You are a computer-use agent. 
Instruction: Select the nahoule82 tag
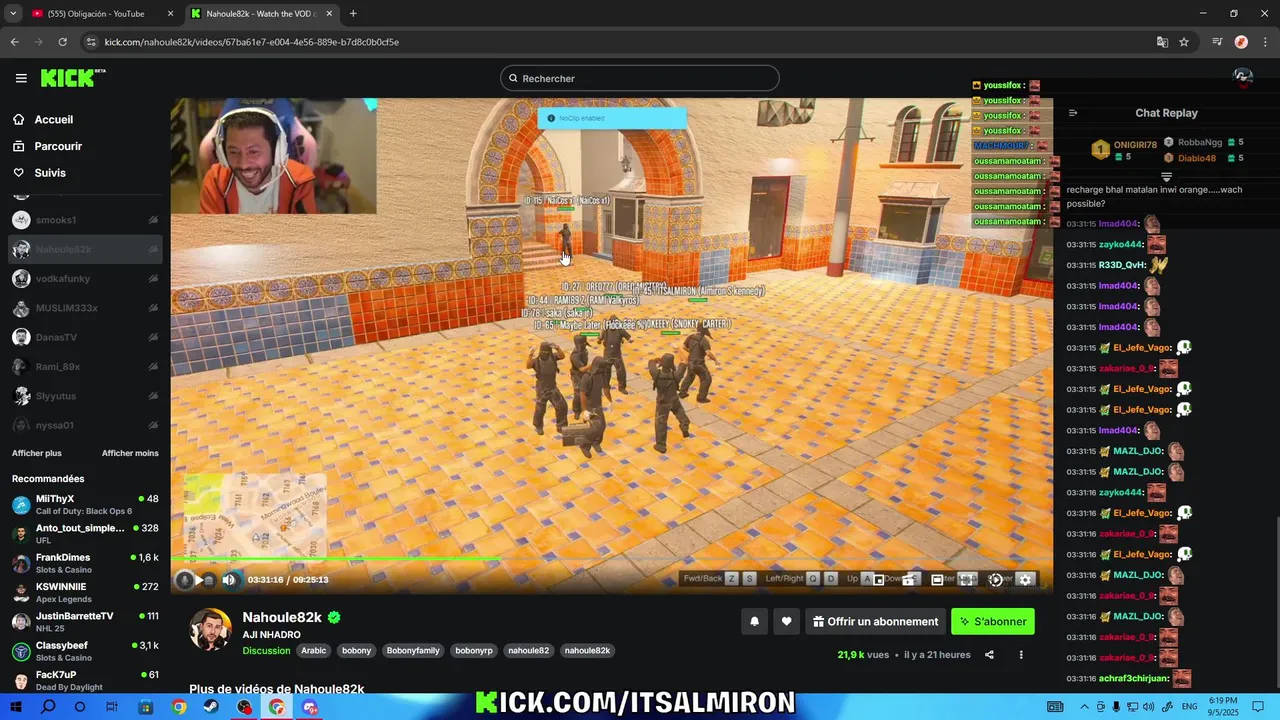click(x=528, y=650)
